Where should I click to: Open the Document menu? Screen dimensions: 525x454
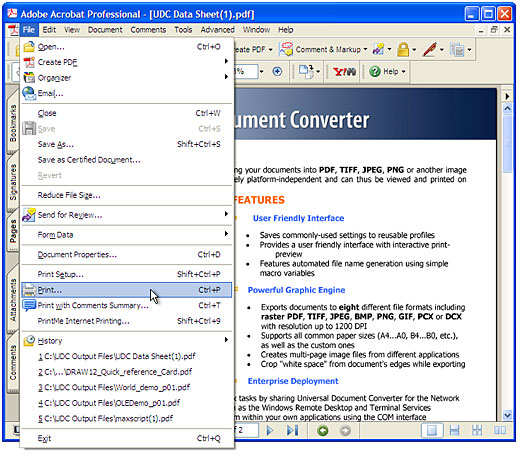pyautogui.click(x=105, y=30)
